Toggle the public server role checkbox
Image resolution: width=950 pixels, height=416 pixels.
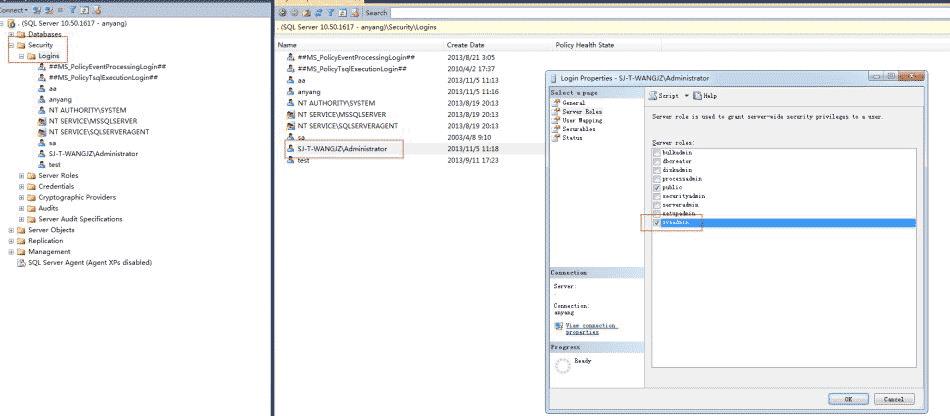click(x=655, y=187)
